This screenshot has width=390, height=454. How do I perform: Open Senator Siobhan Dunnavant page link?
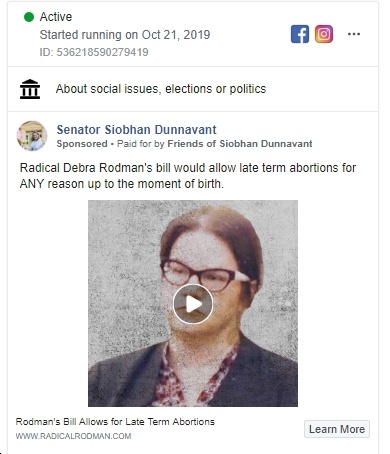click(x=136, y=129)
